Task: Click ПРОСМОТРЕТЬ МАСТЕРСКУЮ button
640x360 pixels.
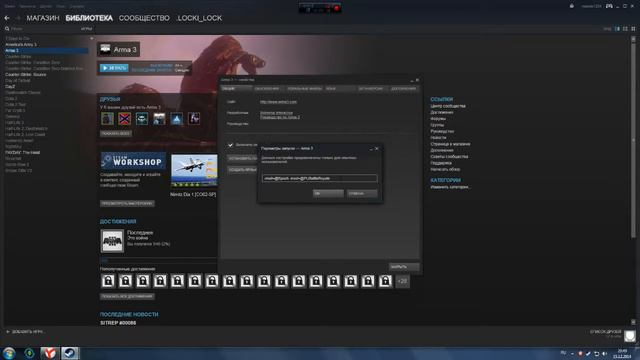Action: click(x=127, y=203)
